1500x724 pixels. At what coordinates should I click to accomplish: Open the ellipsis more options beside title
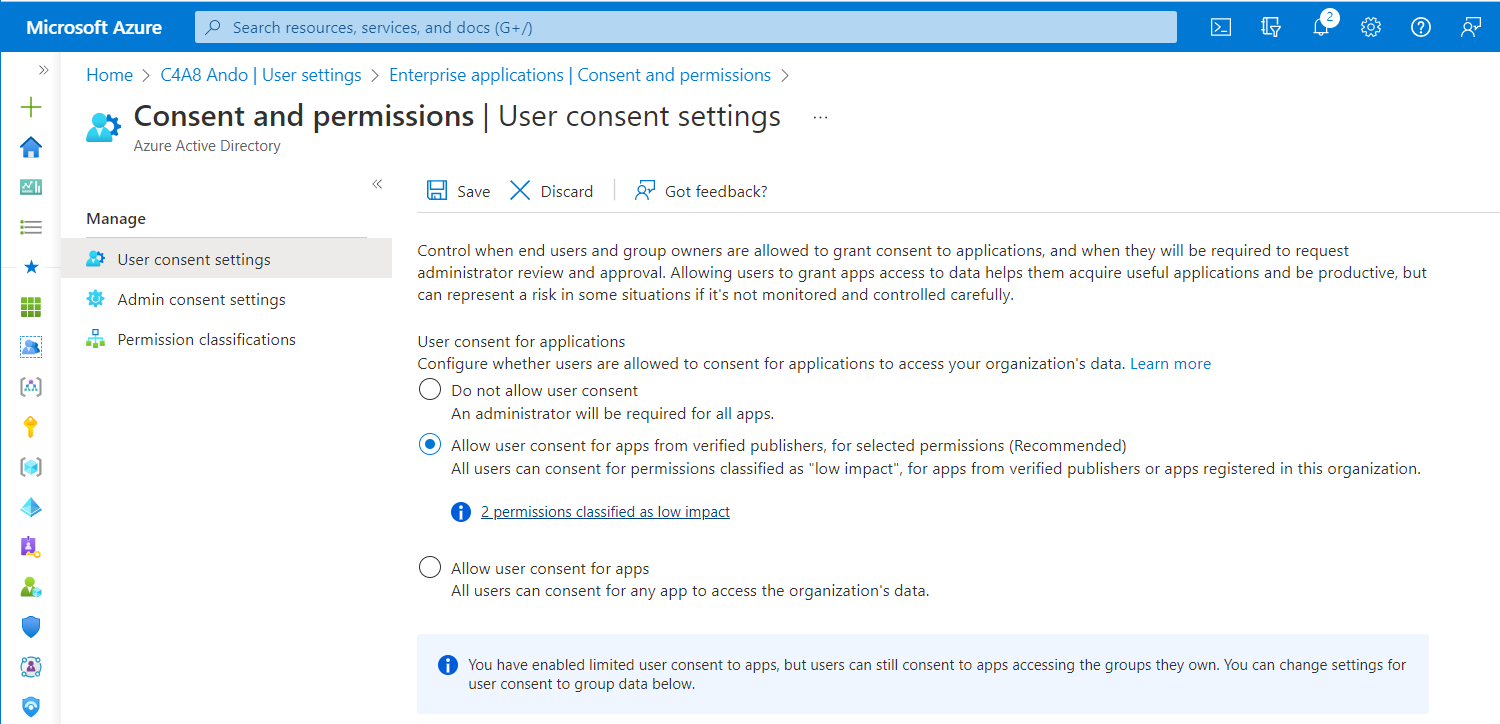coord(821,117)
